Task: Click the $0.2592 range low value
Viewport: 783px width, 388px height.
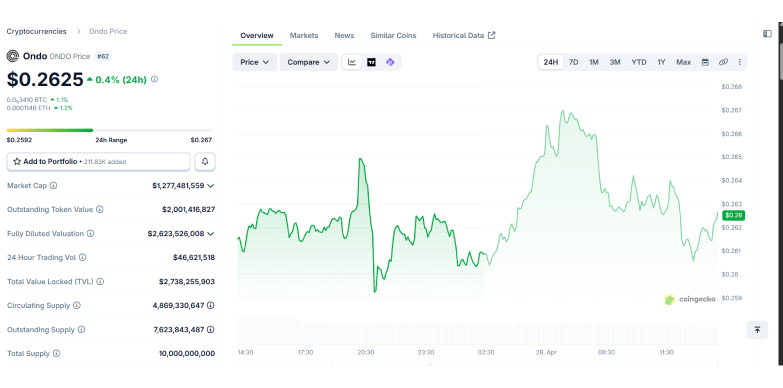Action: 19,140
